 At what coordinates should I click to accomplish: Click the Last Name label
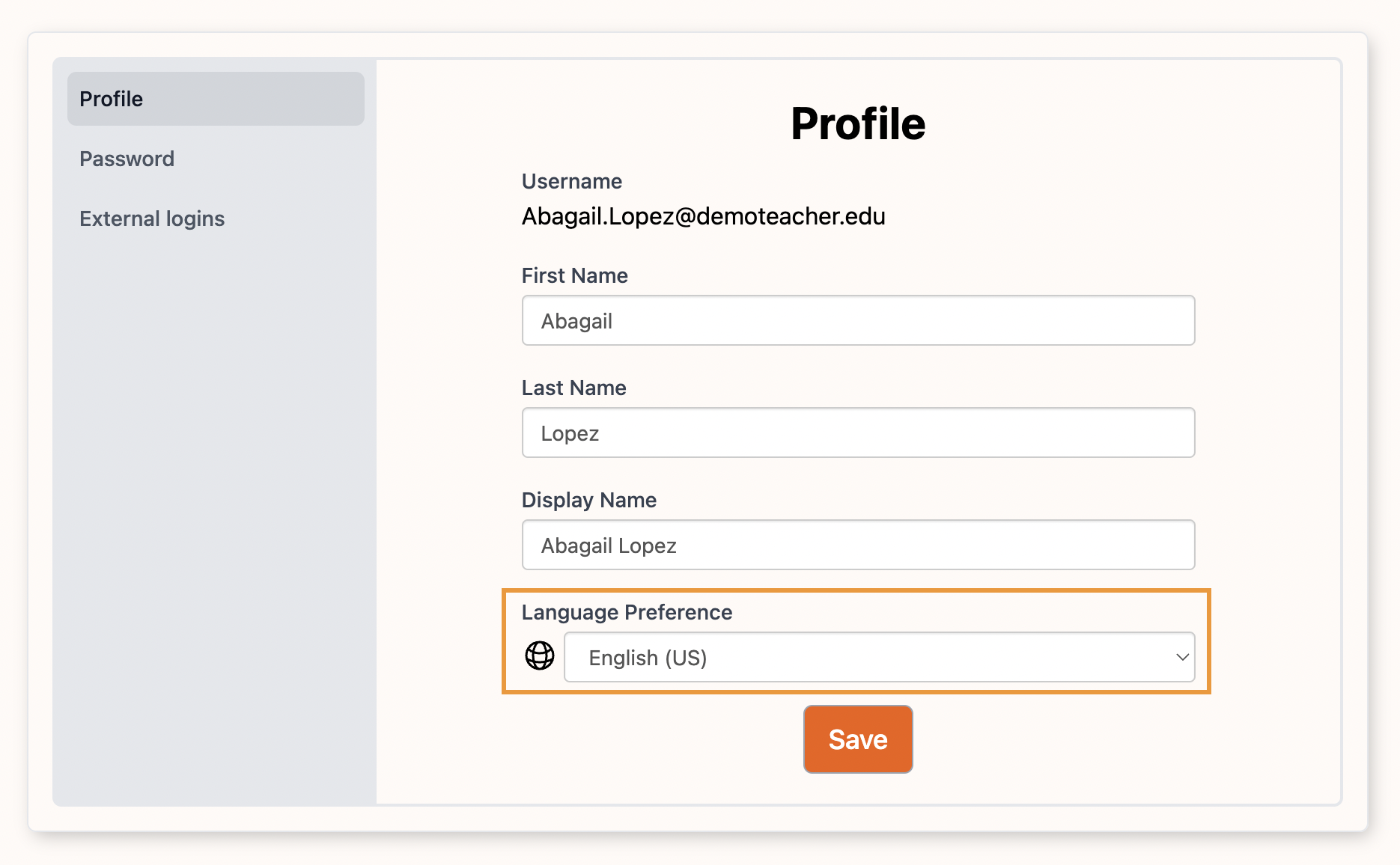pyautogui.click(x=573, y=388)
